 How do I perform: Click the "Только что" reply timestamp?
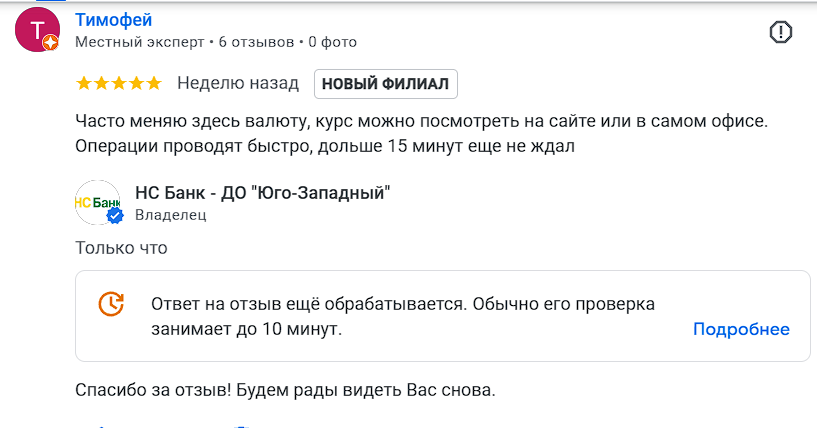tap(121, 247)
